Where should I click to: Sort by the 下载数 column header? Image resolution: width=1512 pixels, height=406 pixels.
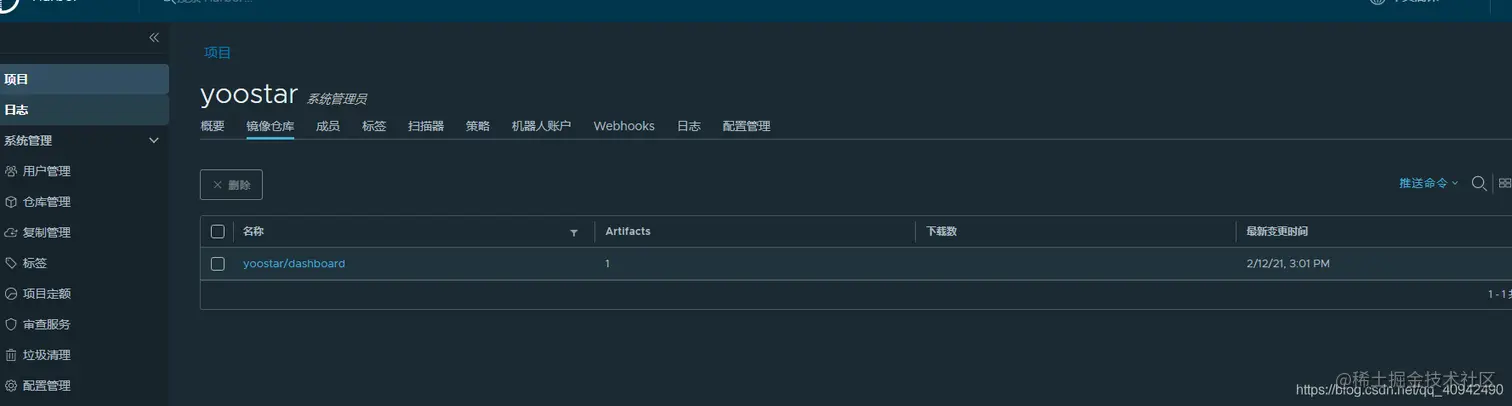click(x=941, y=231)
